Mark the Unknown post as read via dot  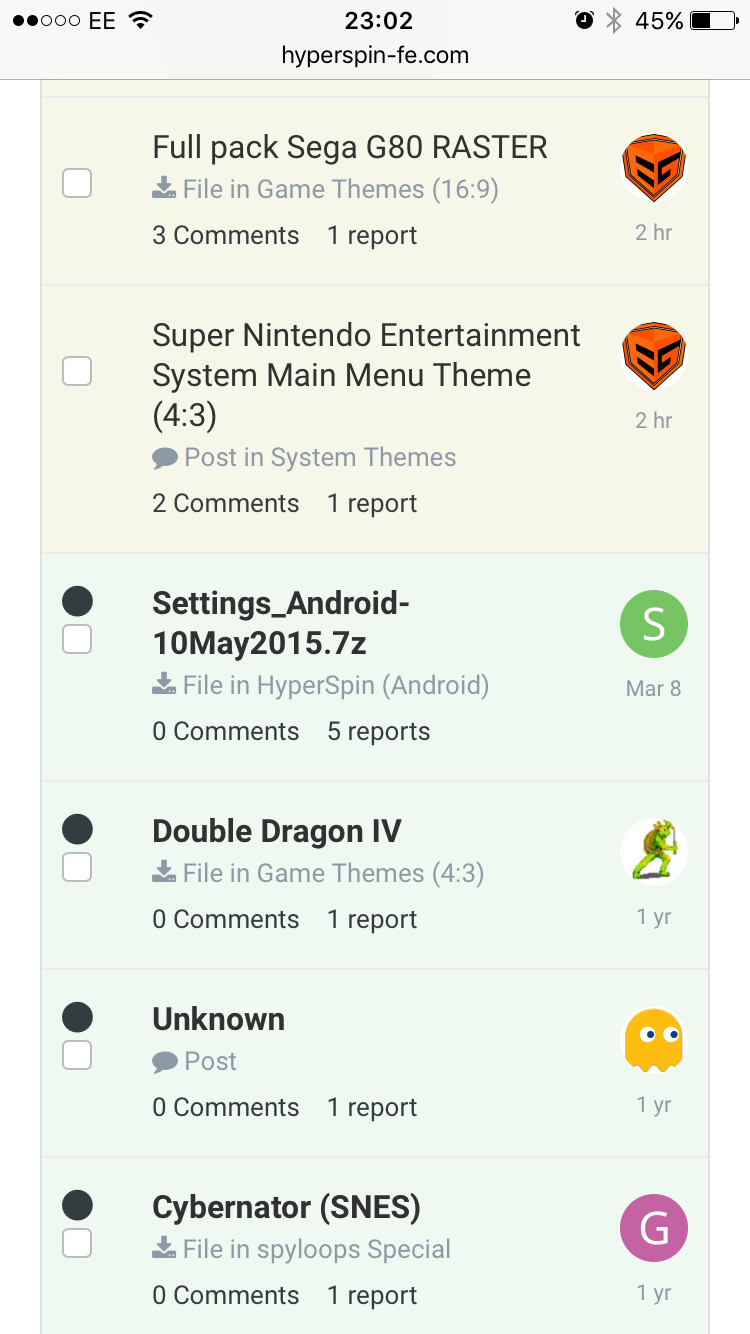tap(77, 1017)
